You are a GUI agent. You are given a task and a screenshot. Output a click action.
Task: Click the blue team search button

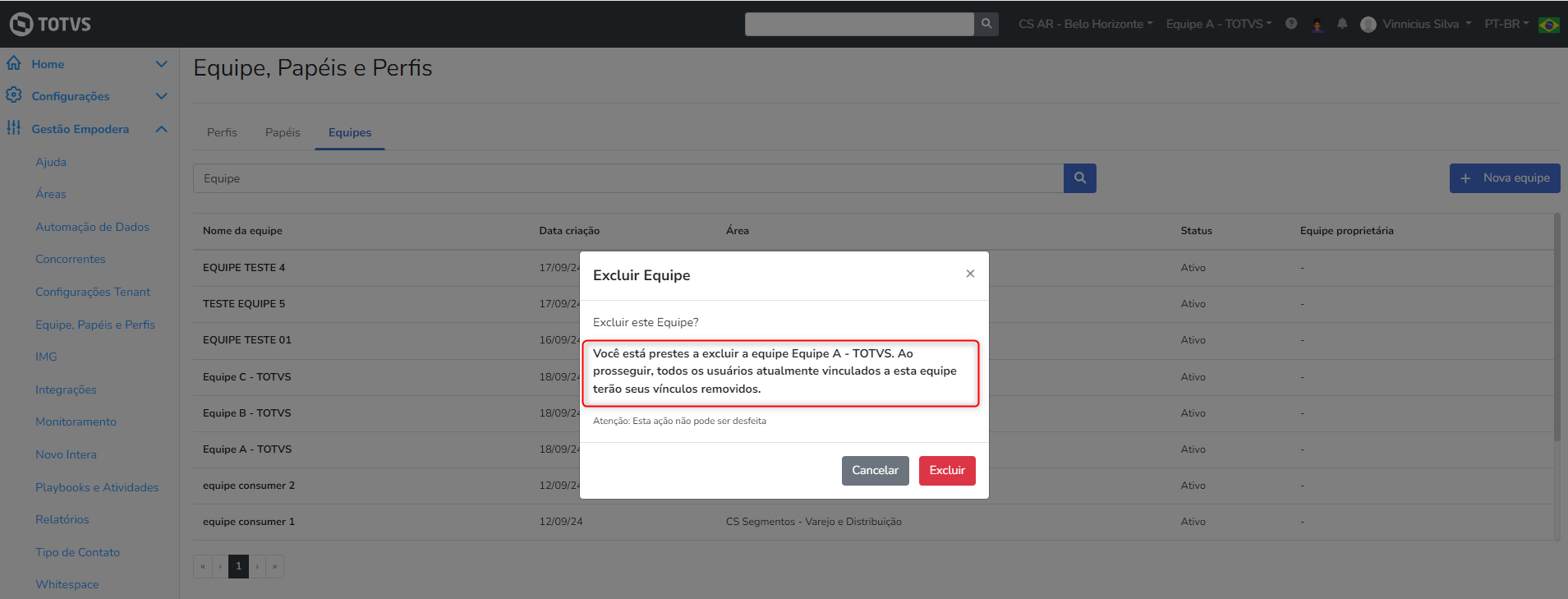click(x=1079, y=178)
